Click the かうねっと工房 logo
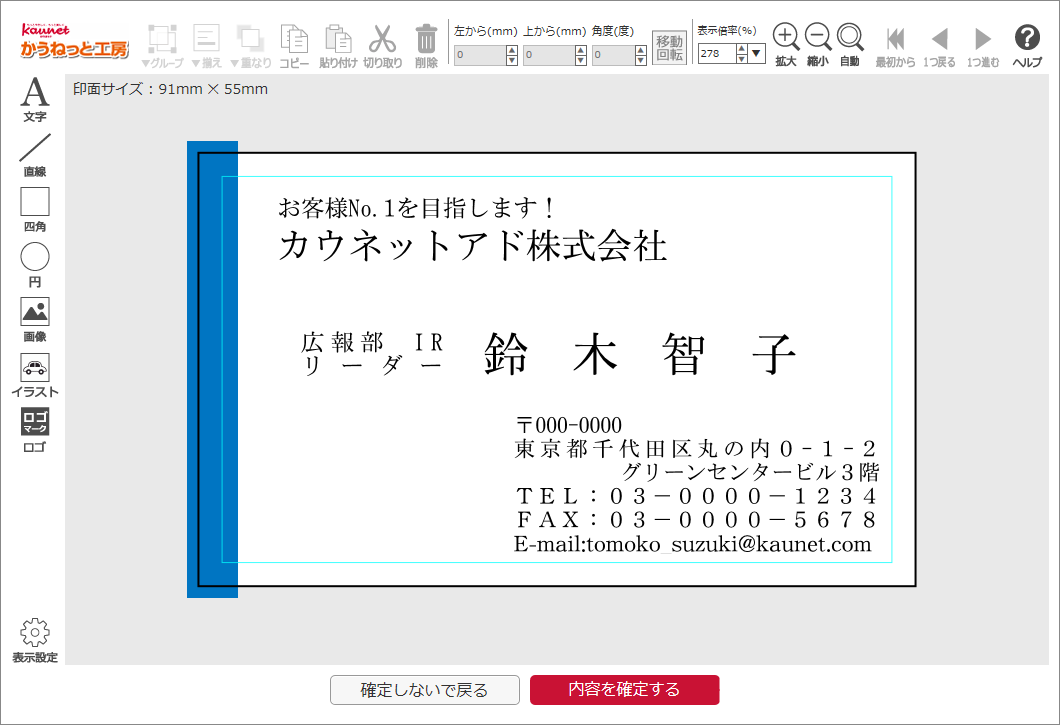The height and width of the screenshot is (725, 1060). pyautogui.click(x=74, y=41)
